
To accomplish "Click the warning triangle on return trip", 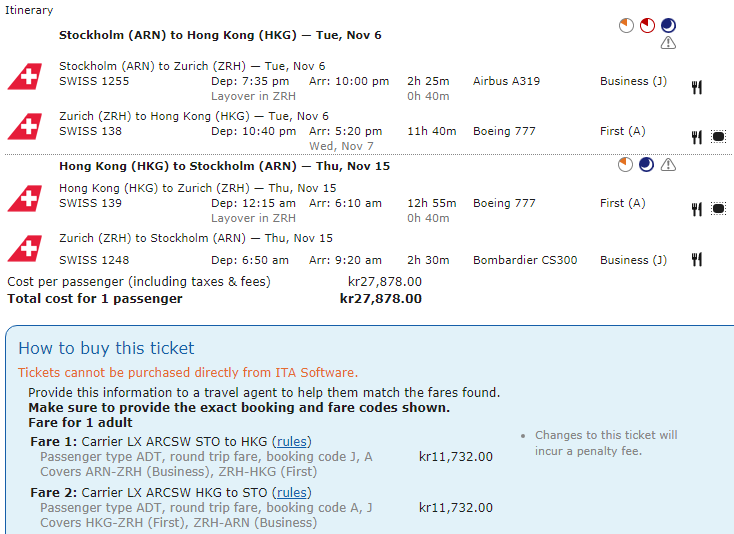I will [x=668, y=165].
